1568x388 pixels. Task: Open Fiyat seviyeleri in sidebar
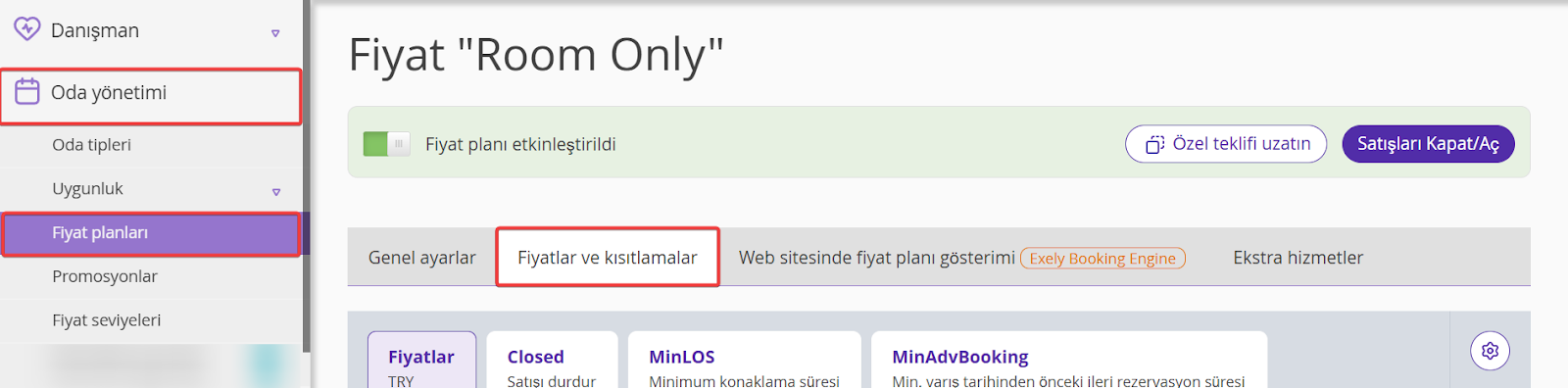(106, 320)
